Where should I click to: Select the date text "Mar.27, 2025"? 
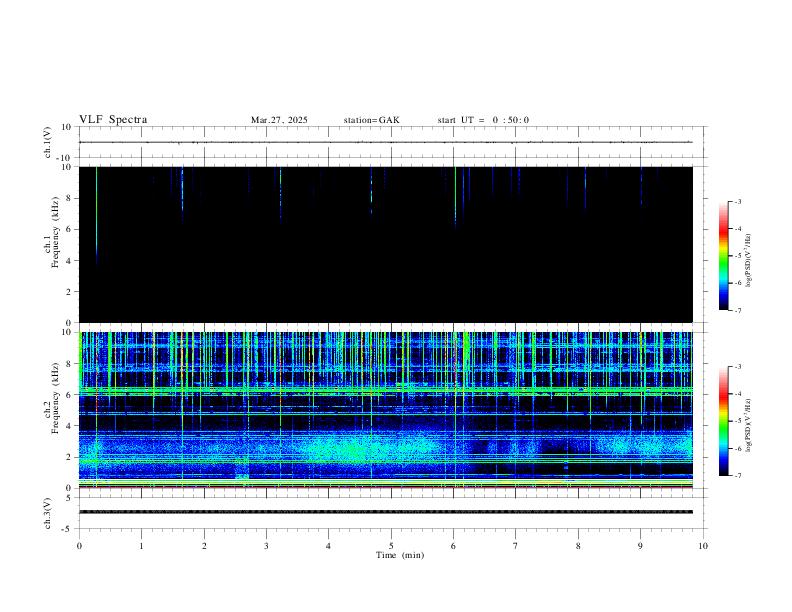(279, 120)
